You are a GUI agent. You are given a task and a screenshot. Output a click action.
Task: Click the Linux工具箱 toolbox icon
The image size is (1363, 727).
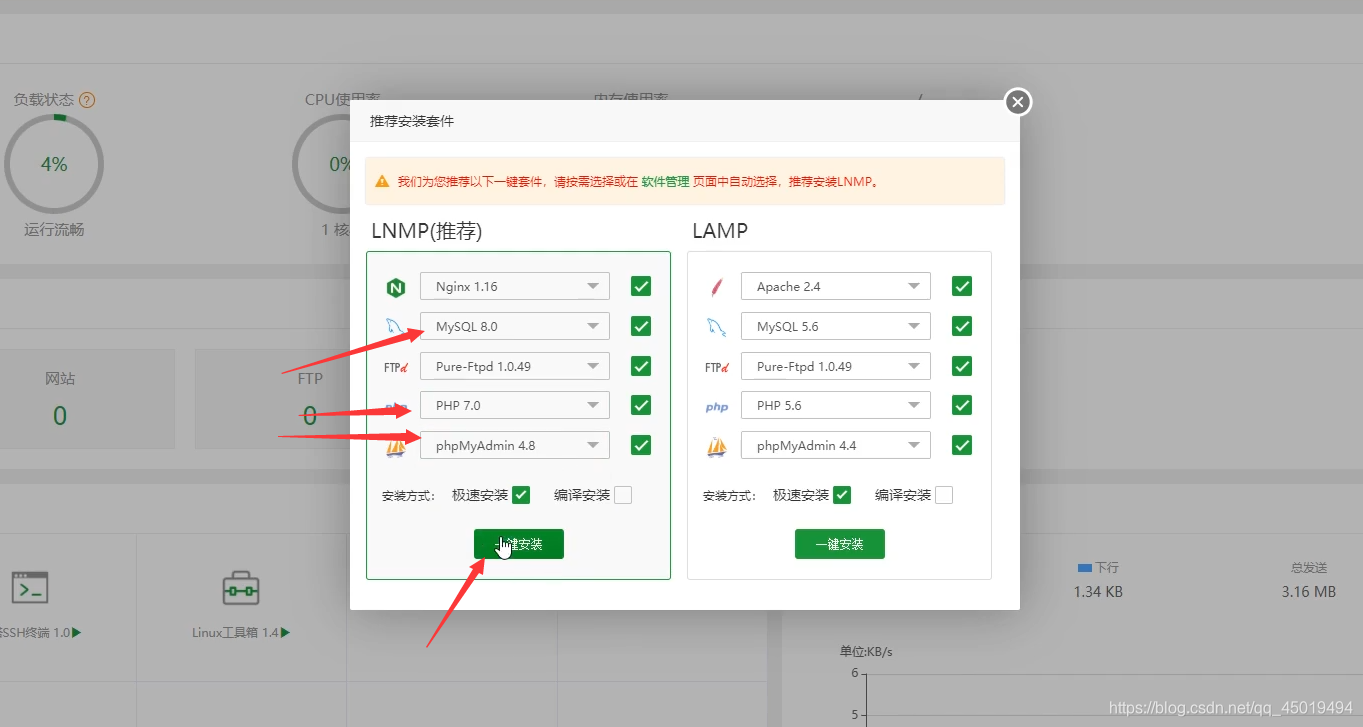[240, 588]
